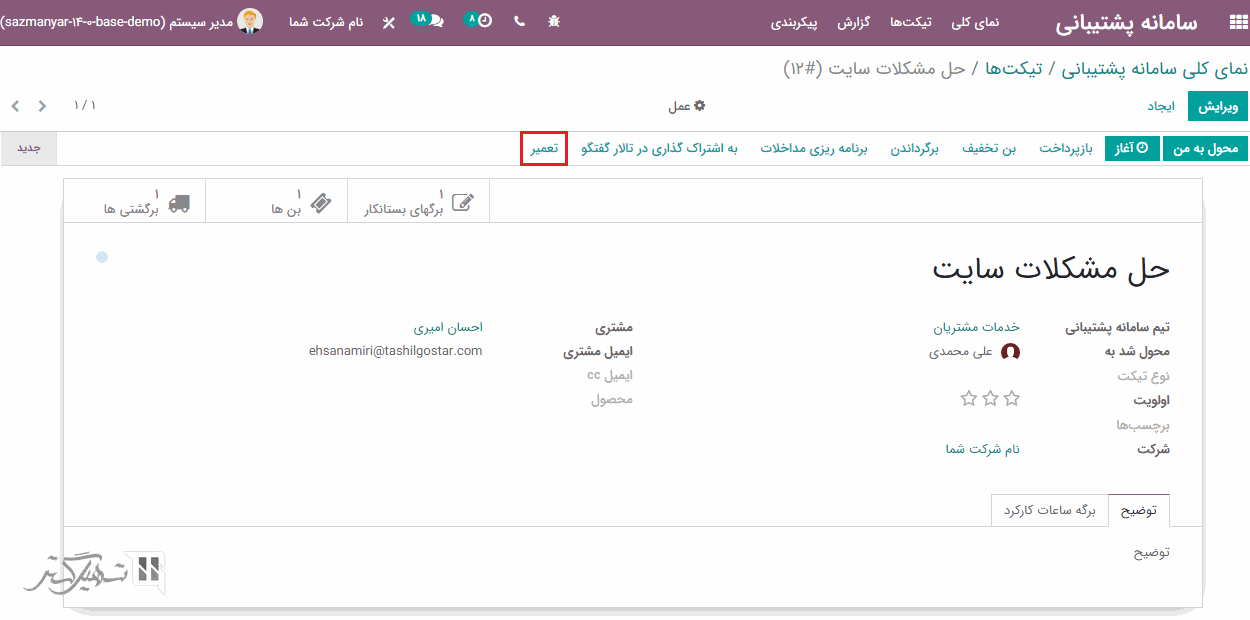Image resolution: width=1250 pixels, height=620 pixels.
Task: Click email ehsanamiri@tashilgostar.com
Action: pyautogui.click(x=396, y=351)
